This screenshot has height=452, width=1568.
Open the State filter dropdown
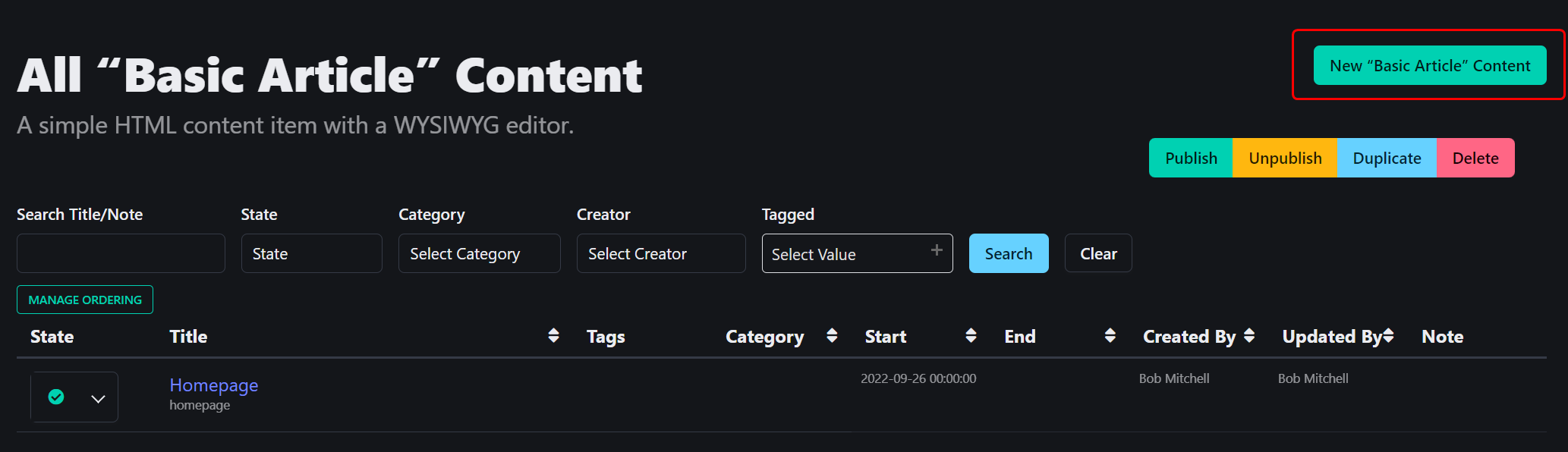tap(311, 253)
